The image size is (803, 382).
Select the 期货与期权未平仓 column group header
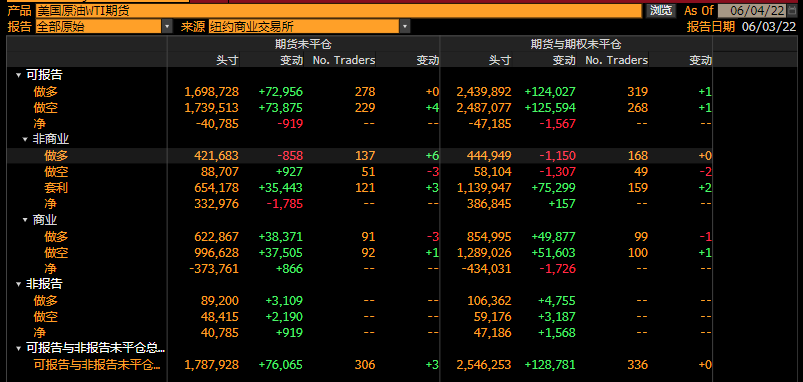click(x=576, y=45)
